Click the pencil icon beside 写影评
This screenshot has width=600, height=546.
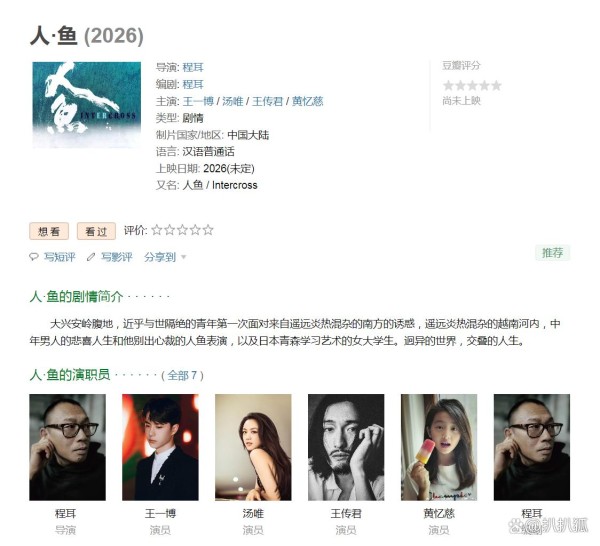click(91, 257)
